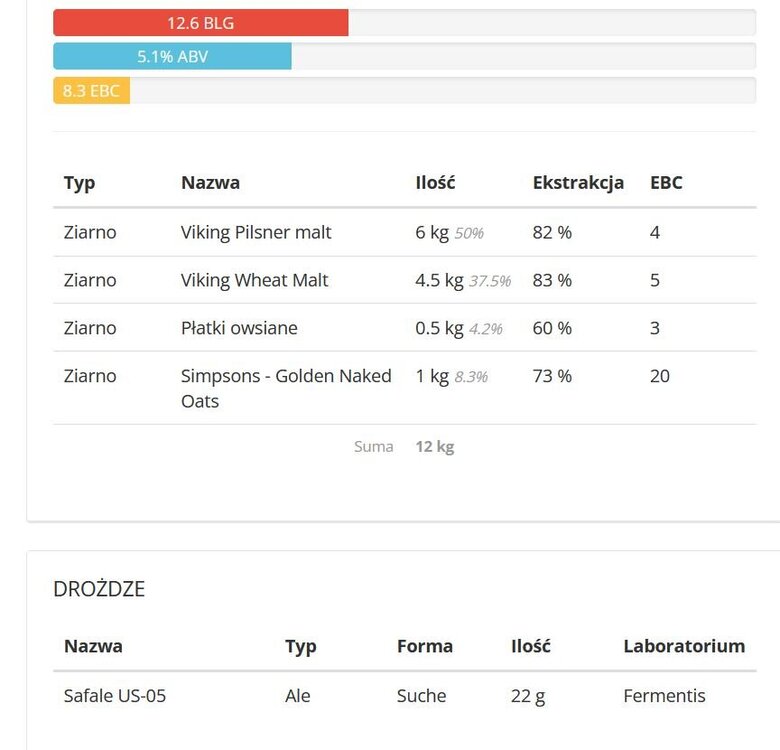Click the blue 5.1% ABV bar
This screenshot has width=780, height=750.
[x=172, y=57]
